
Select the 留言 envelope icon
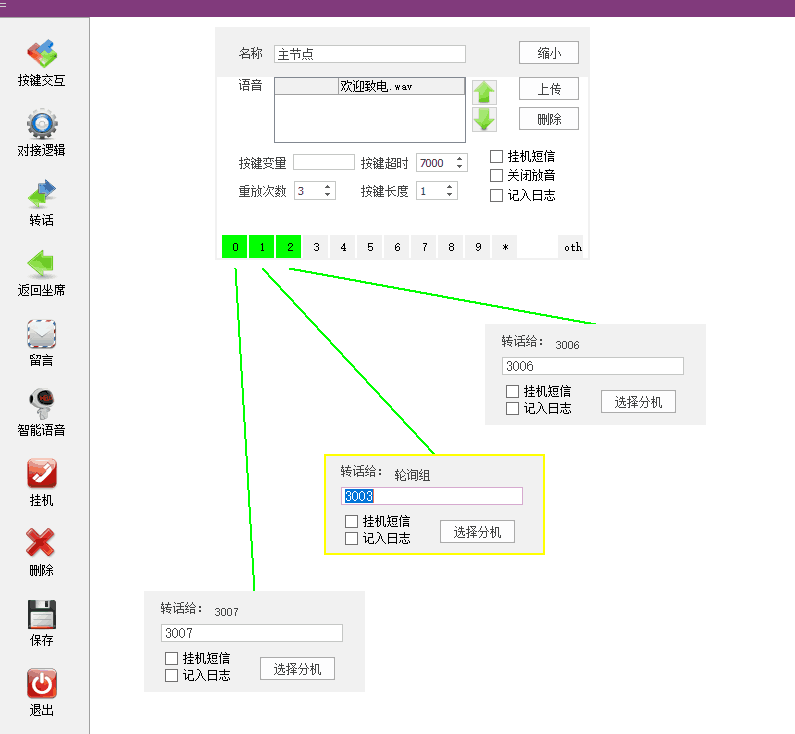tap(42, 334)
